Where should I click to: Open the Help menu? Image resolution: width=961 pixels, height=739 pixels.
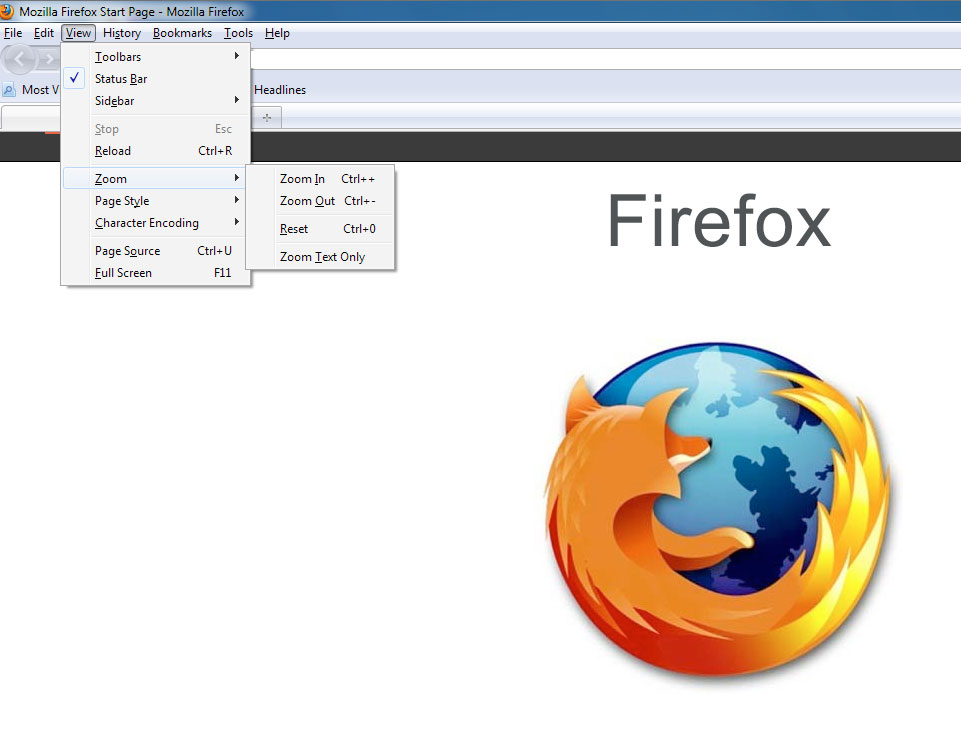[x=277, y=33]
